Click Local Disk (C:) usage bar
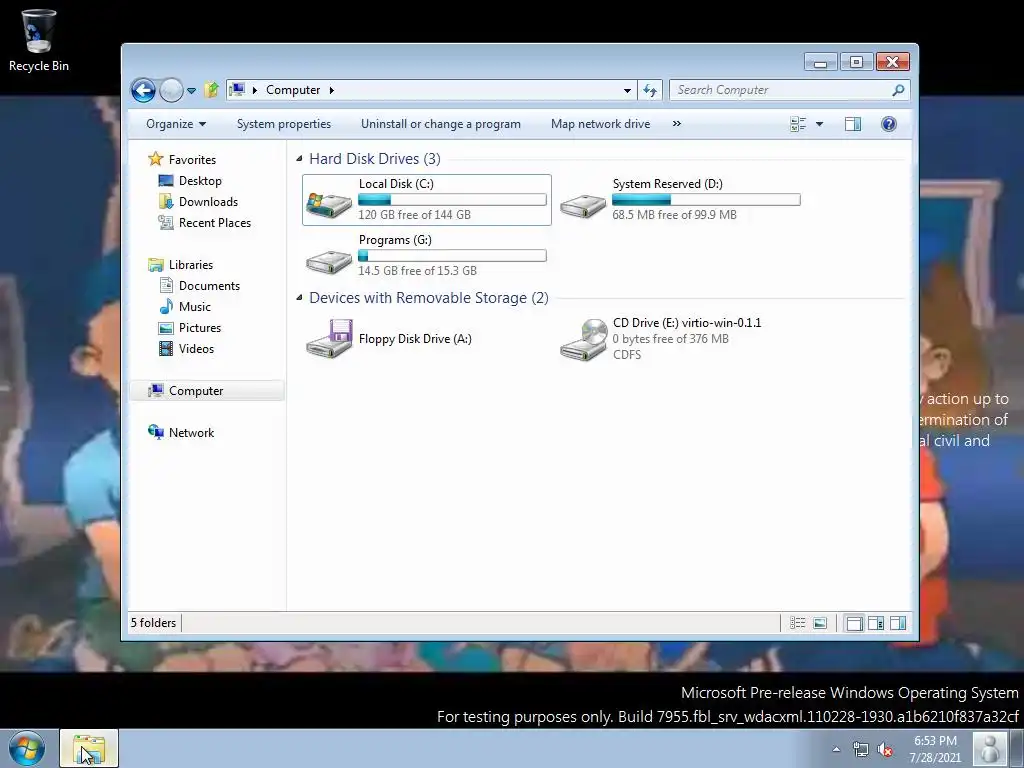Viewport: 1024px width, 768px height. pyautogui.click(x=452, y=200)
